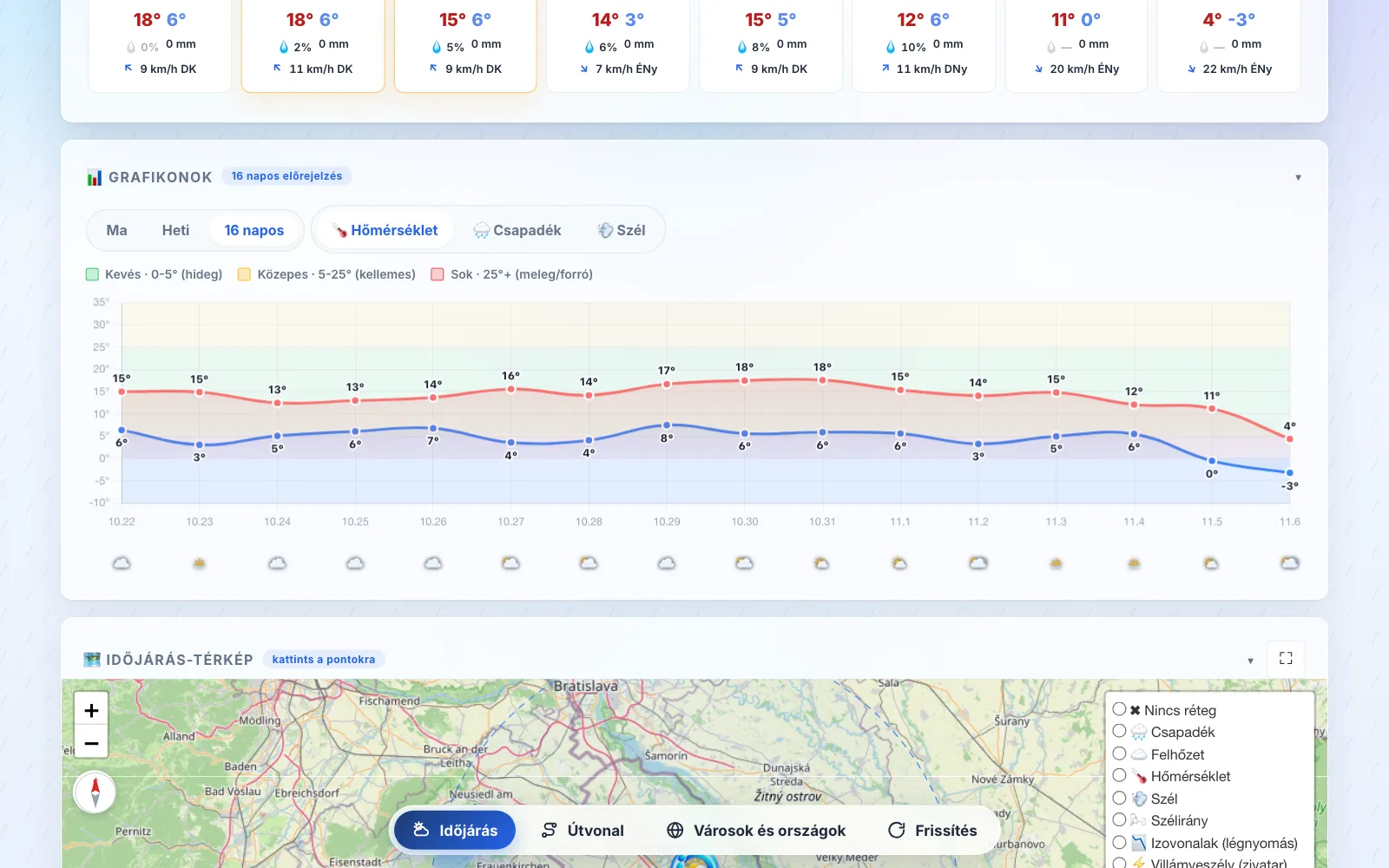Click the bar chart icon beside GRAFIKONOK

click(95, 177)
